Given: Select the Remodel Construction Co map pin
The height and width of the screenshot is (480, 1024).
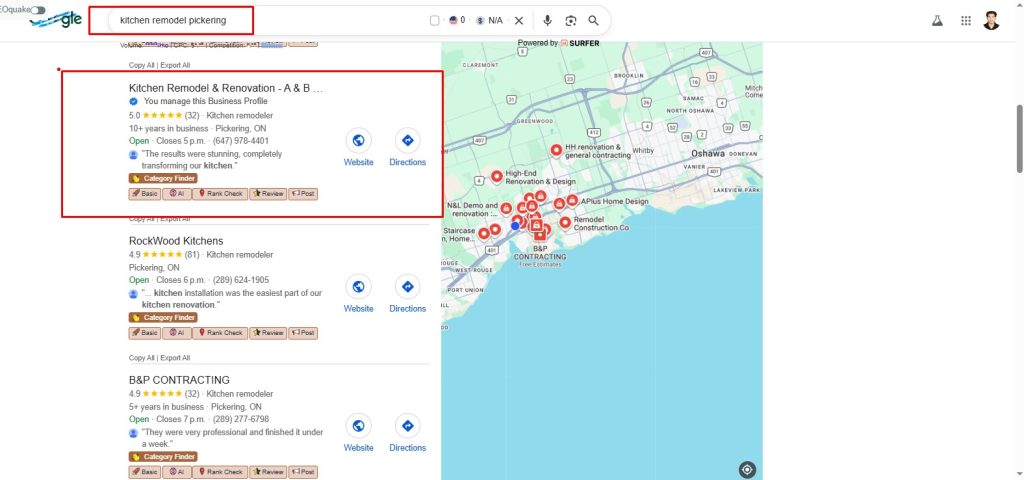Looking at the screenshot, I should click(x=565, y=223).
